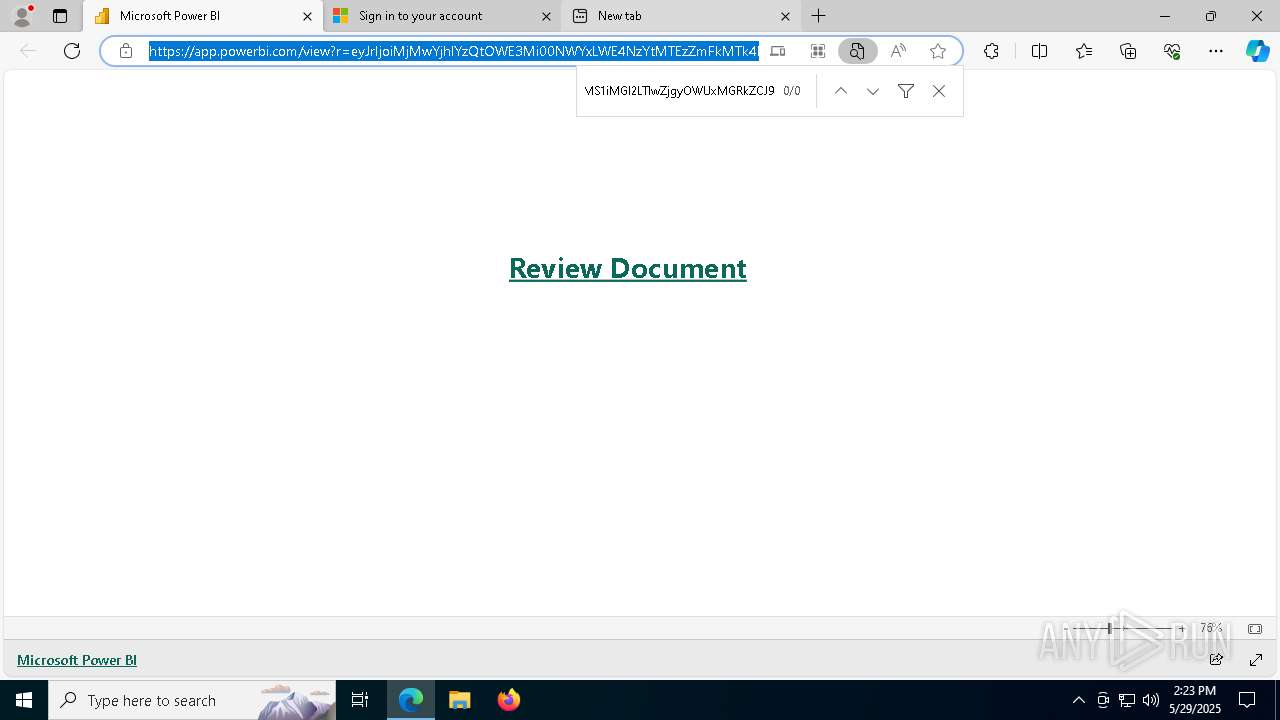Click the send to devices icon

coord(778,51)
